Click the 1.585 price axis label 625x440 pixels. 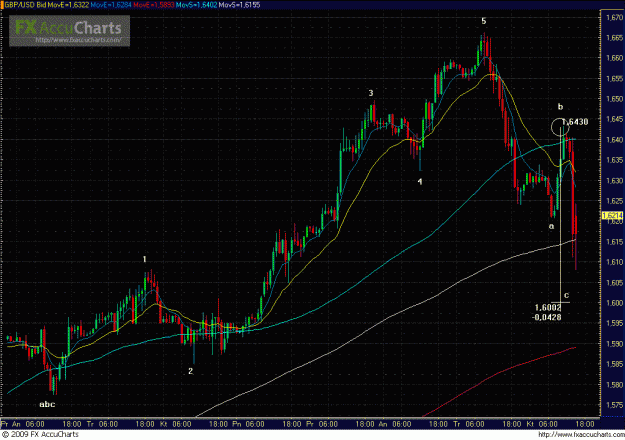614,364
